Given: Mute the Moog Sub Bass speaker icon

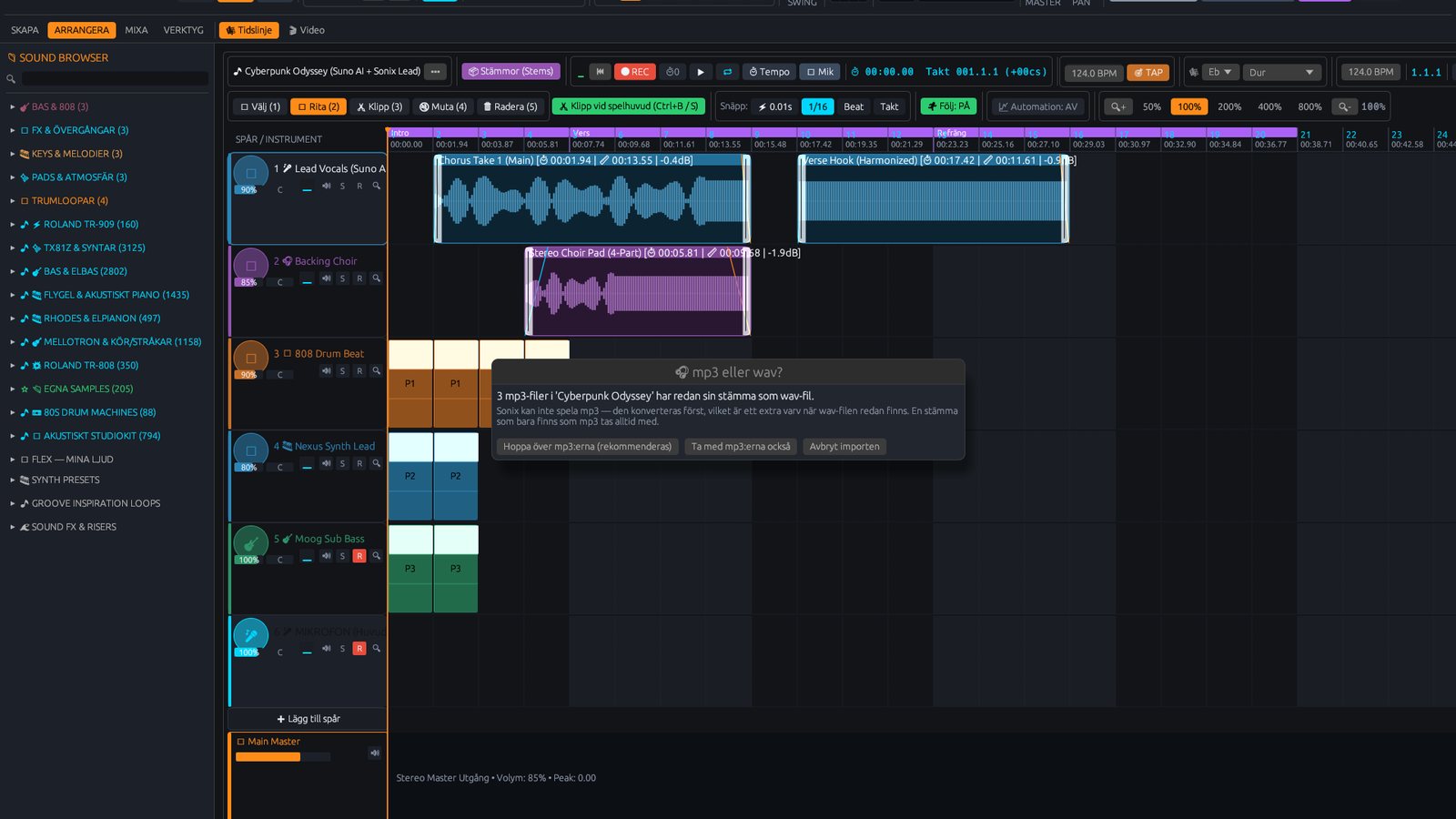Looking at the screenshot, I should pos(326,555).
